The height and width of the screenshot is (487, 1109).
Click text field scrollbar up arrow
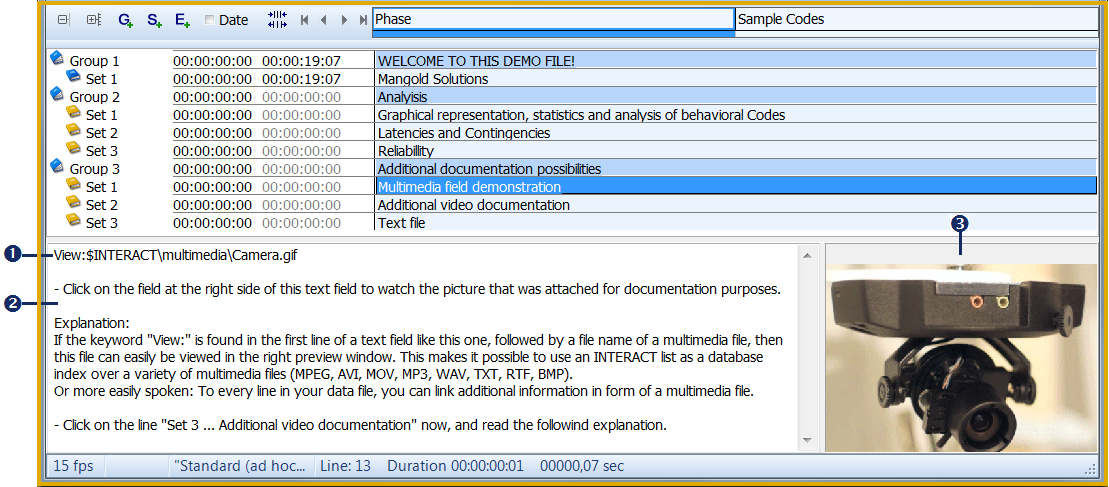click(807, 255)
